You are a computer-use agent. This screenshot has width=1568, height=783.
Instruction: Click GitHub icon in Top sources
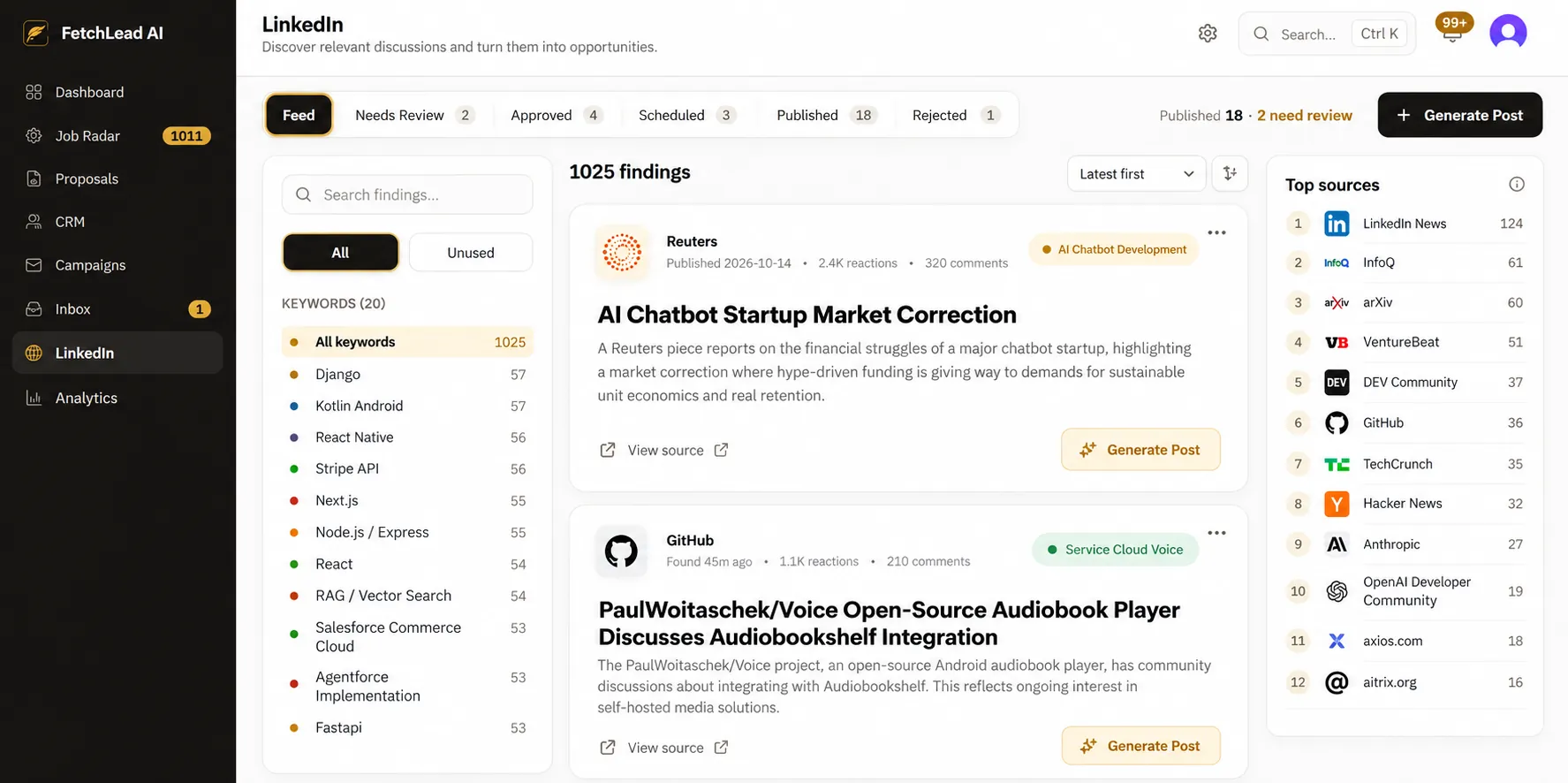coord(1337,423)
